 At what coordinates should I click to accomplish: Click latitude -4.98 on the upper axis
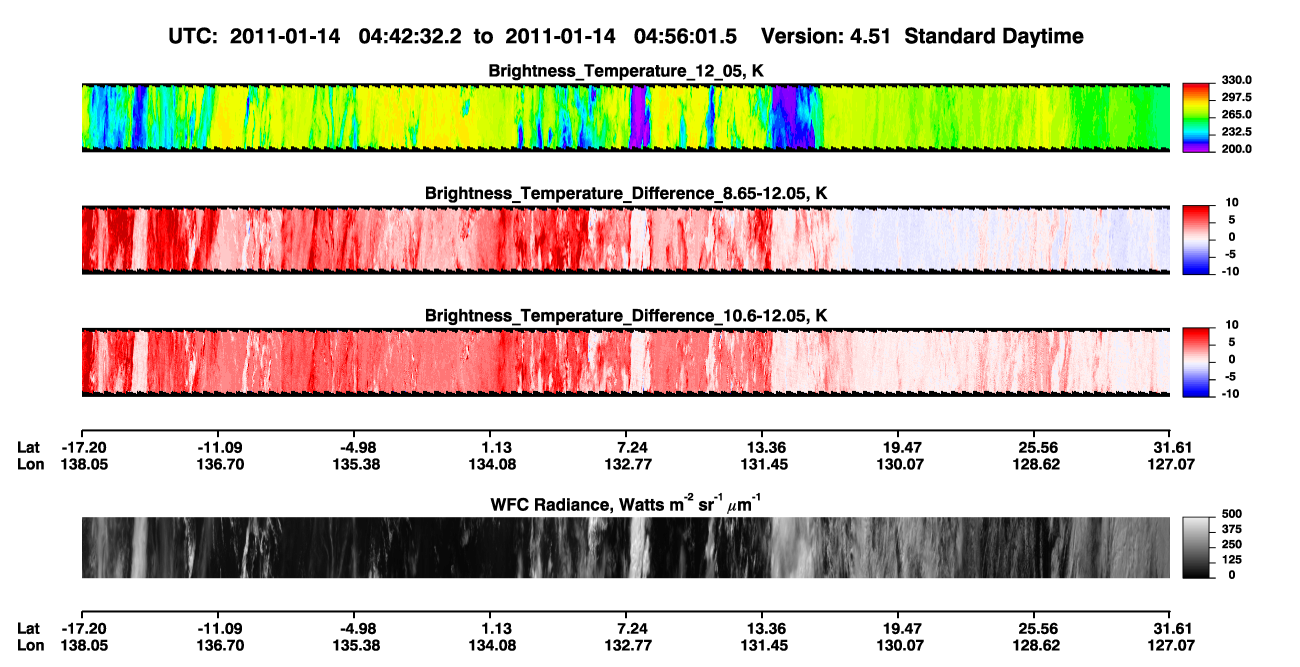[x=354, y=447]
